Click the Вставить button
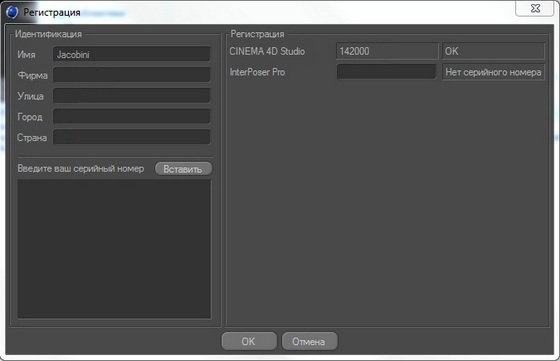Screen dimensions: 560x361 click(x=183, y=169)
